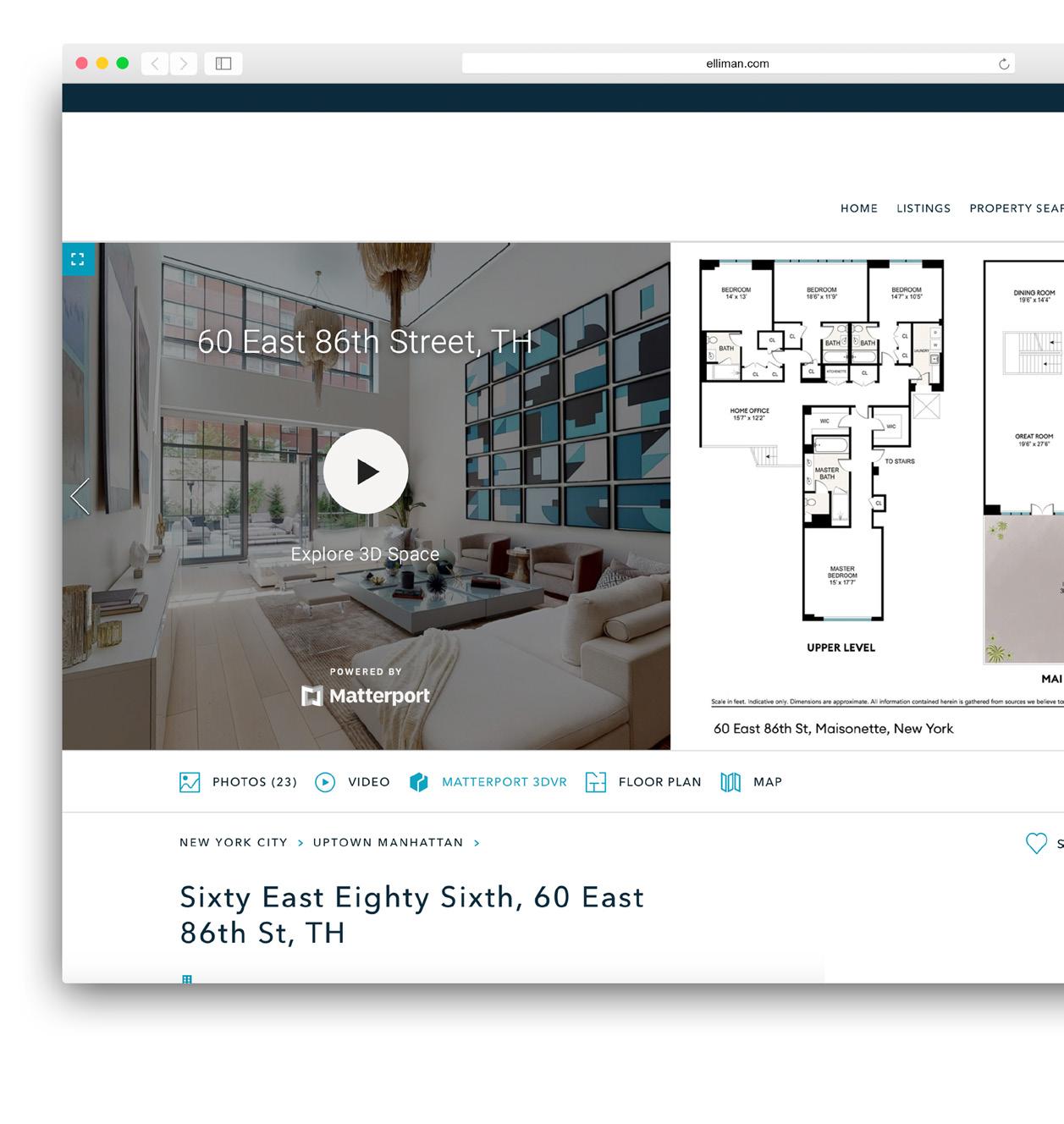Play the Explore 3D Space tour
This screenshot has width=1064, height=1124.
tap(366, 471)
